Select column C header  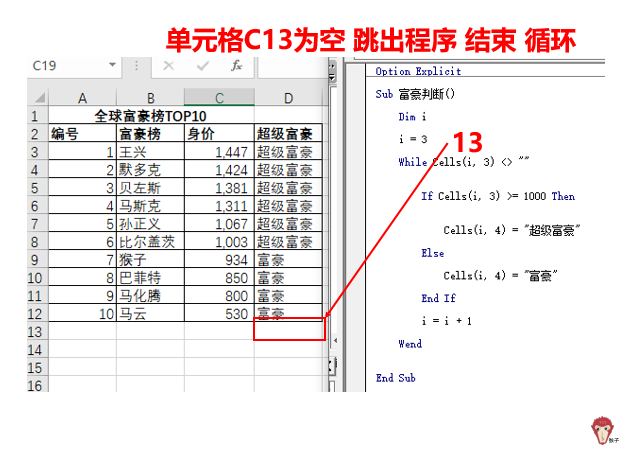click(x=219, y=98)
